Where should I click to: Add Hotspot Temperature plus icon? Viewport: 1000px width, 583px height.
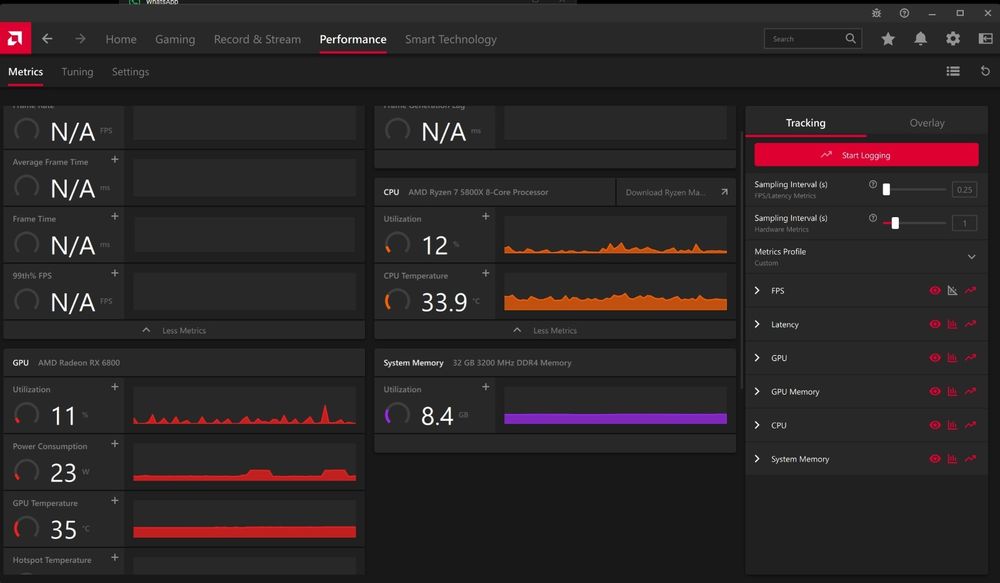(115, 557)
